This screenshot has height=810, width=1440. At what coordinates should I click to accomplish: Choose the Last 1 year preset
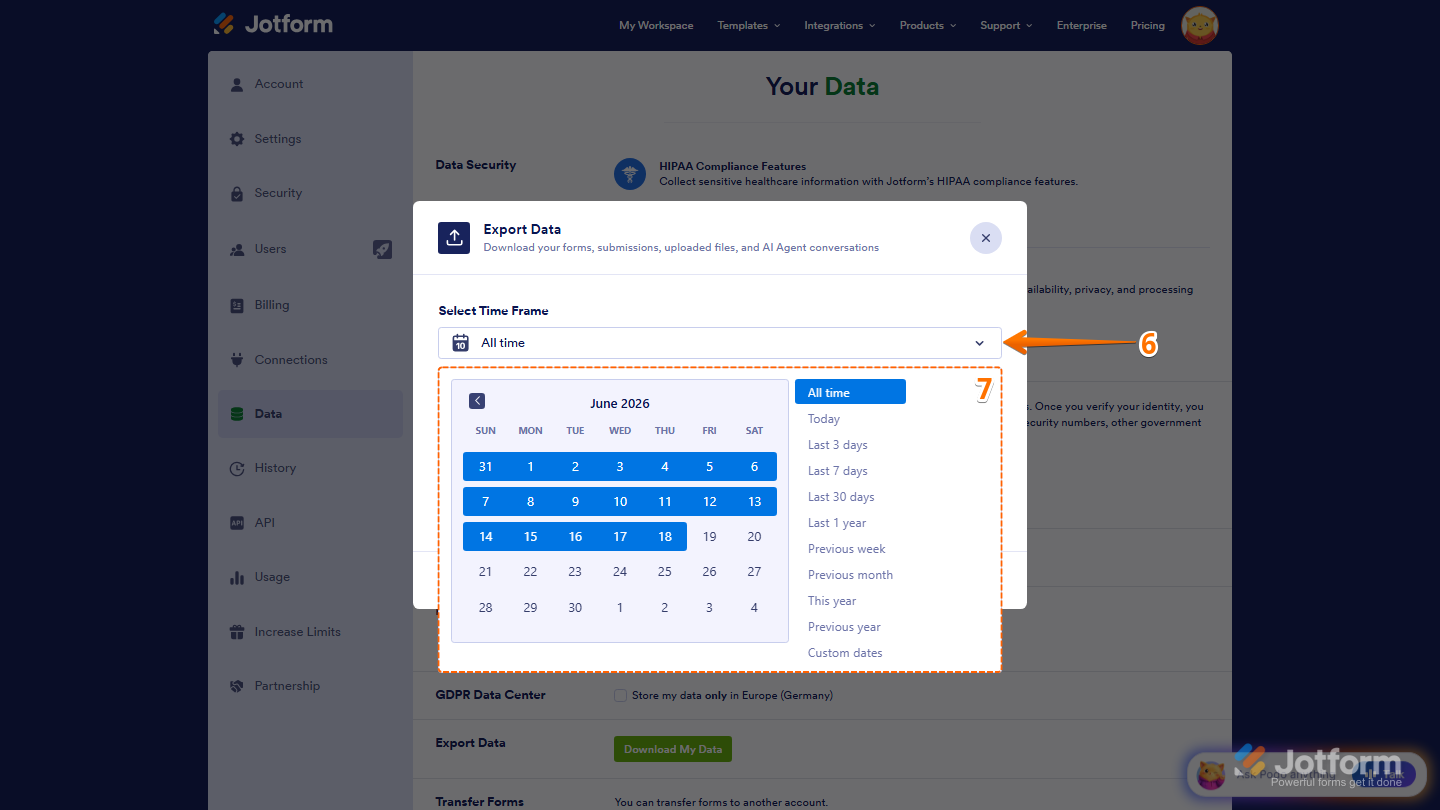(837, 523)
